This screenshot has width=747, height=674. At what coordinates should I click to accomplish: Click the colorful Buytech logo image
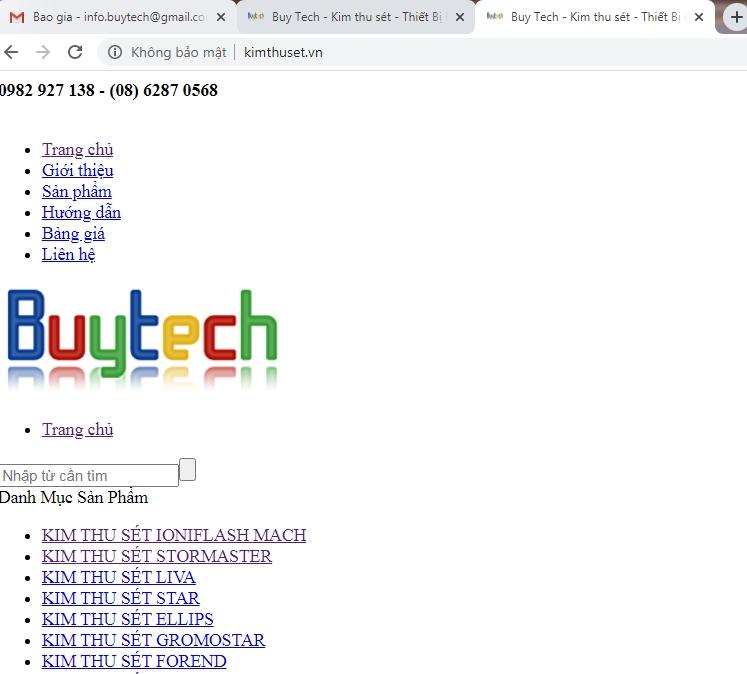coord(141,338)
